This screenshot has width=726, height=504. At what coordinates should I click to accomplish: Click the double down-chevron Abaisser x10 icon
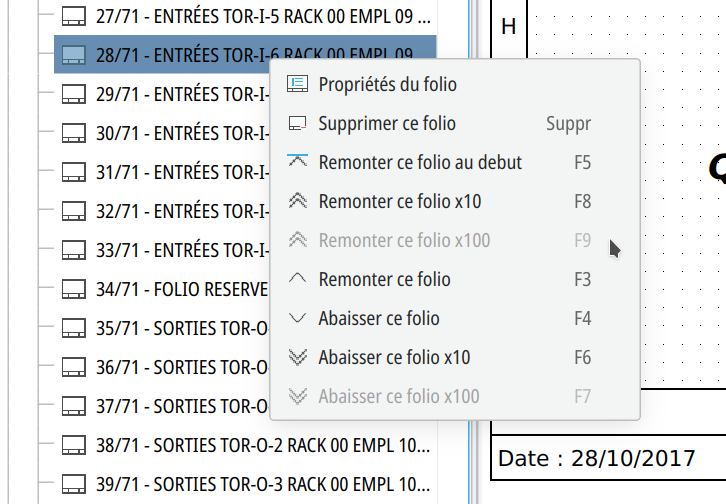297,357
